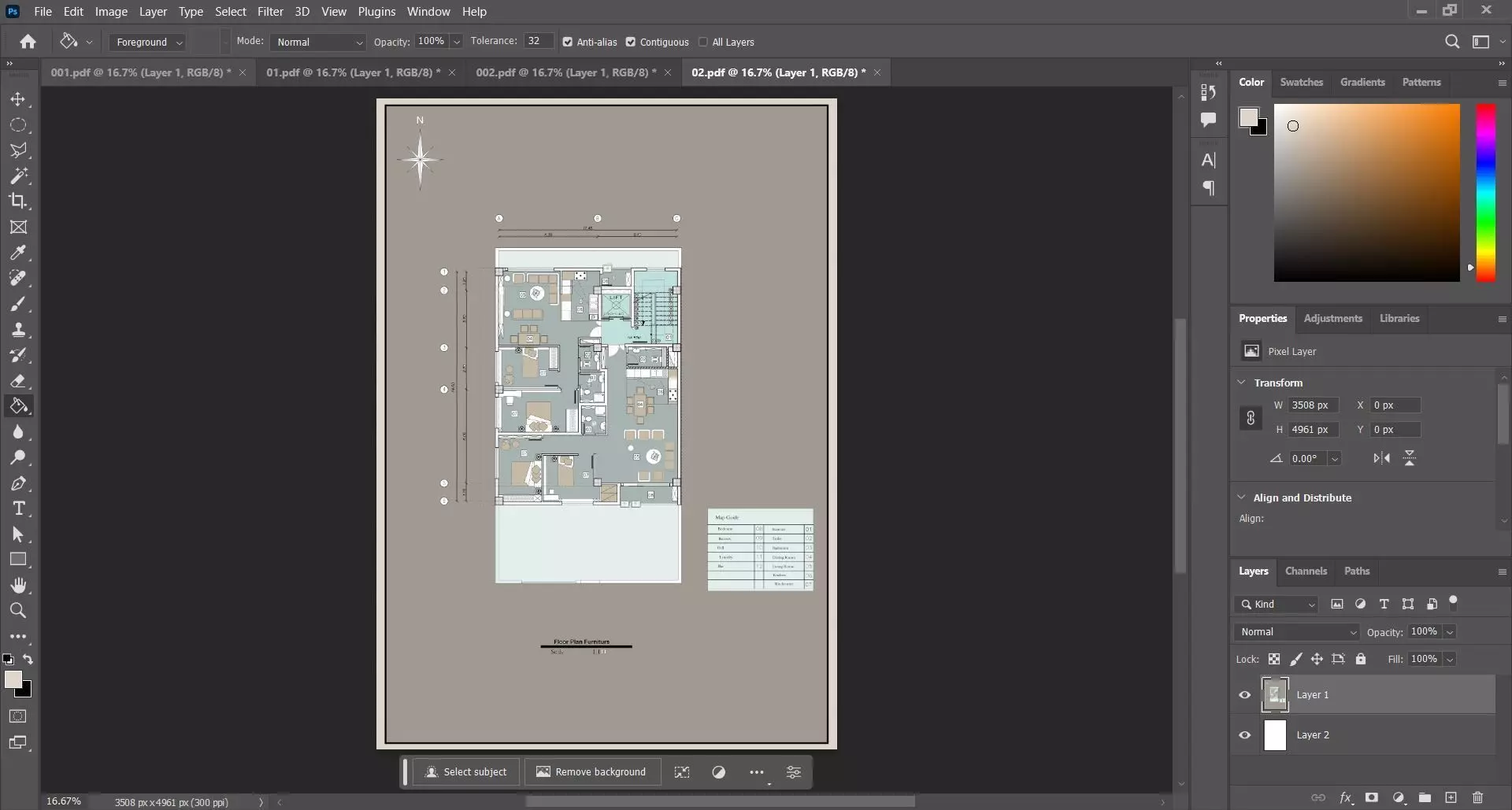Select the Eyedropper tool

pos(18,253)
